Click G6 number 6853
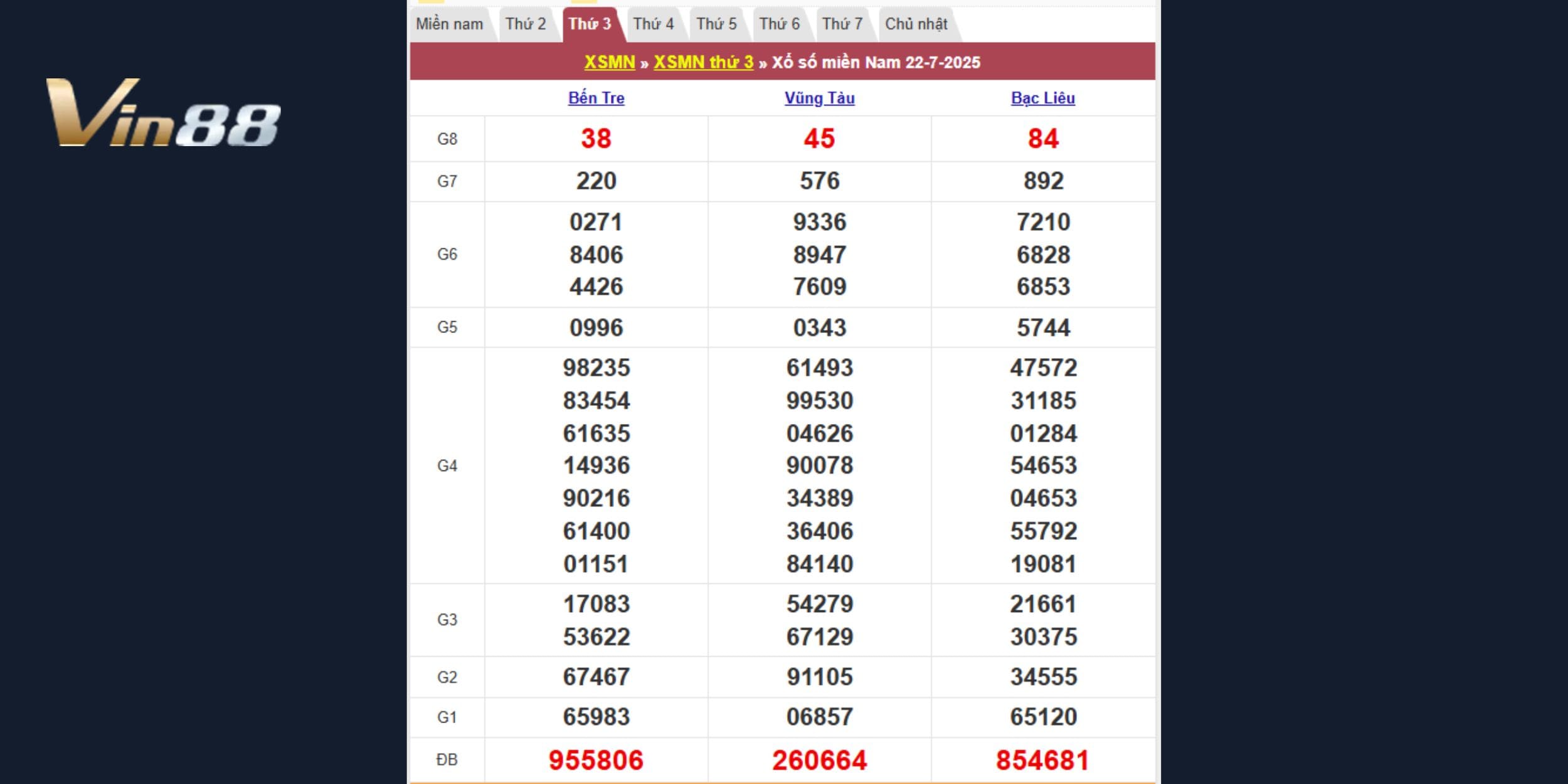The image size is (1568, 784). point(1043,287)
